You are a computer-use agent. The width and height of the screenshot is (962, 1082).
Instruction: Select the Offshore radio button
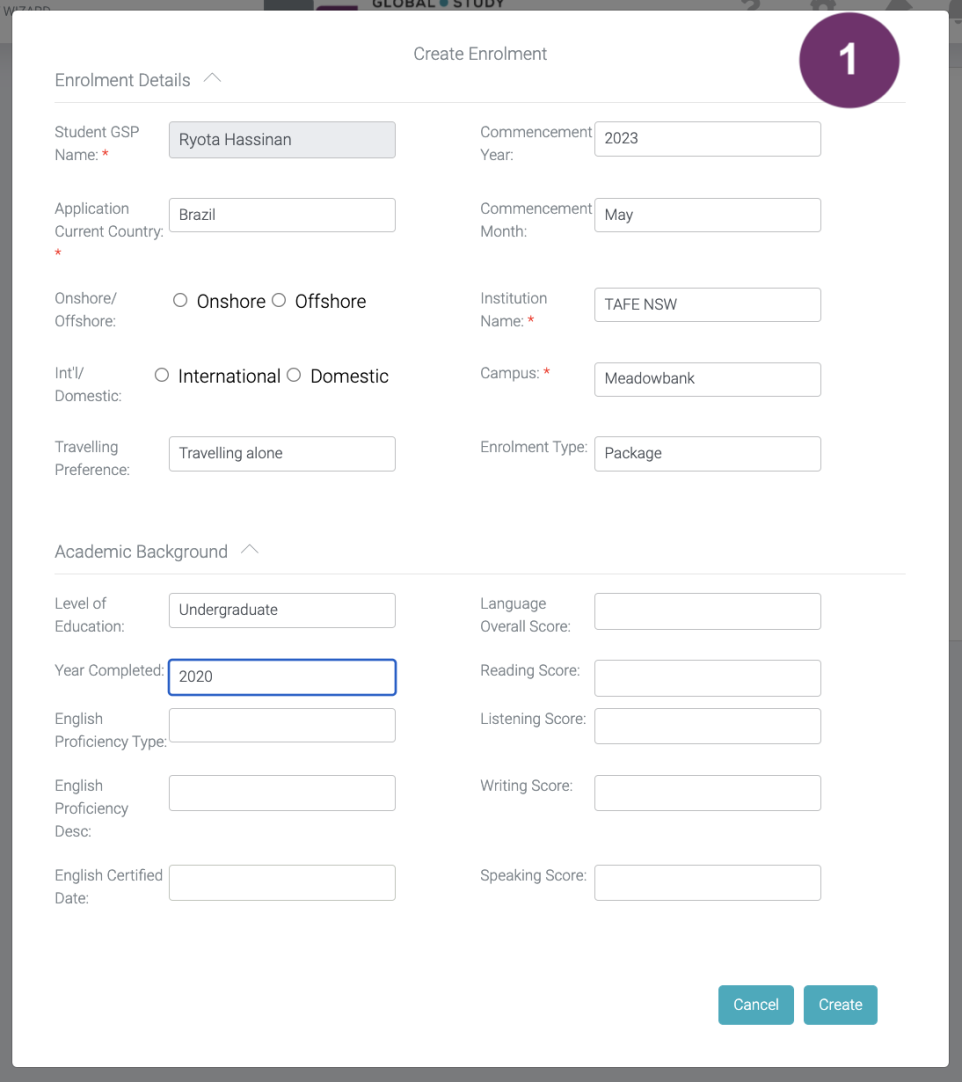point(279,300)
